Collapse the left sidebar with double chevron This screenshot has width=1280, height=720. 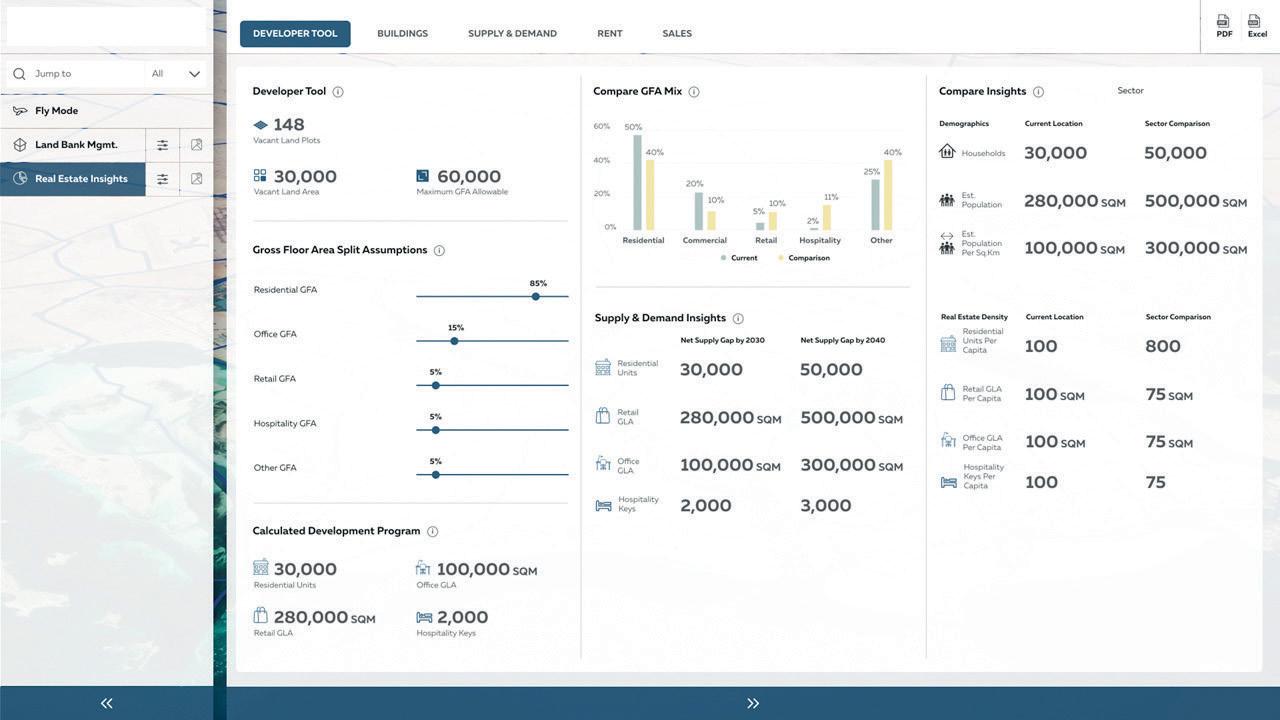tap(106, 703)
